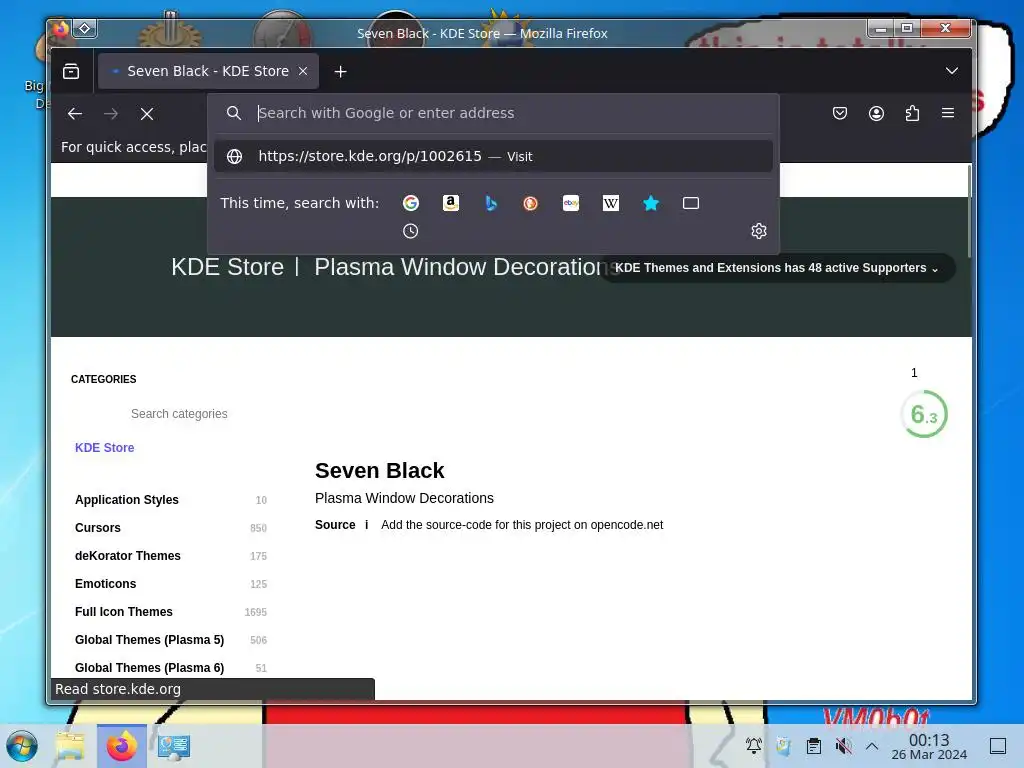Open KDE Store category link
This screenshot has height=768, width=1024.
(104, 447)
